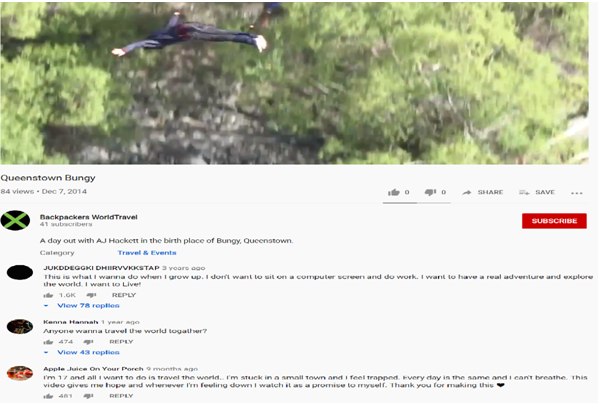Subscribe to Backpackers WorldTravel
600x405 pixels.
click(x=554, y=221)
